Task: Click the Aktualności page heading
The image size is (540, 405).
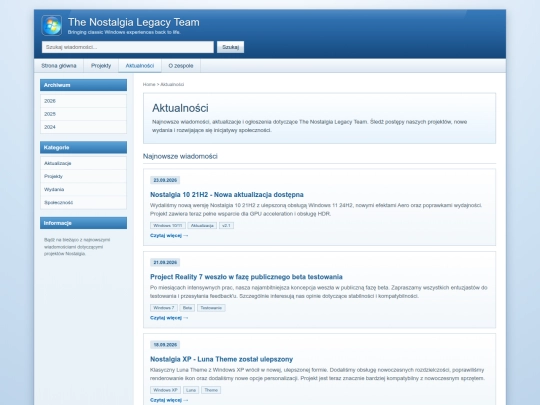Action: [180, 108]
